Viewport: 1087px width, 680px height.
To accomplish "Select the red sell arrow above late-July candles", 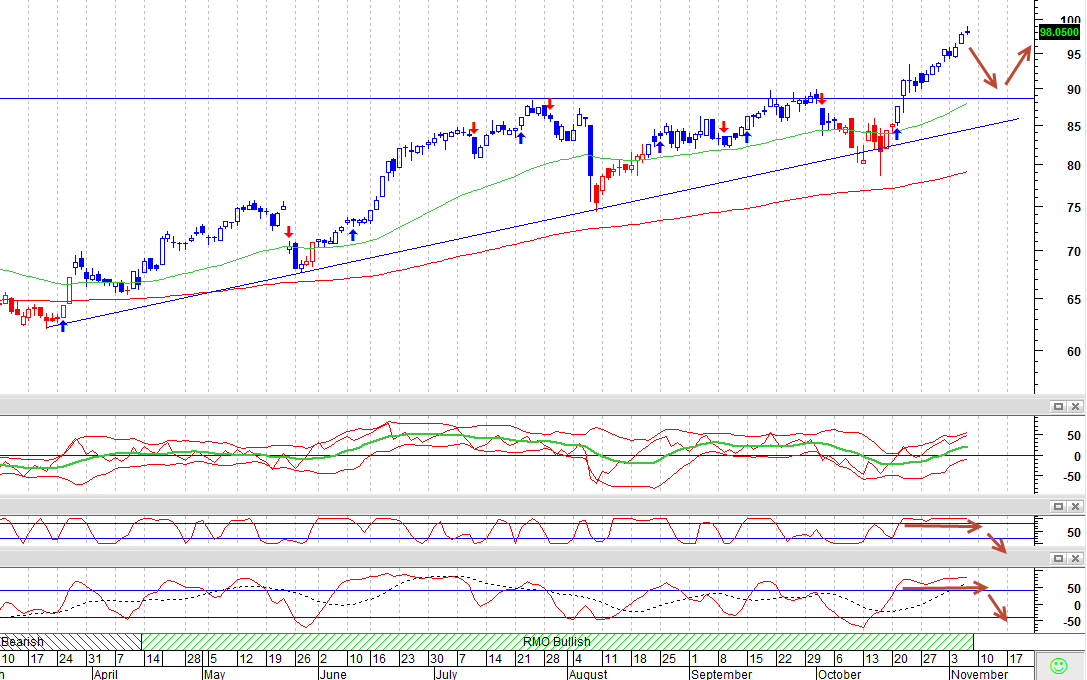I will click(x=550, y=105).
